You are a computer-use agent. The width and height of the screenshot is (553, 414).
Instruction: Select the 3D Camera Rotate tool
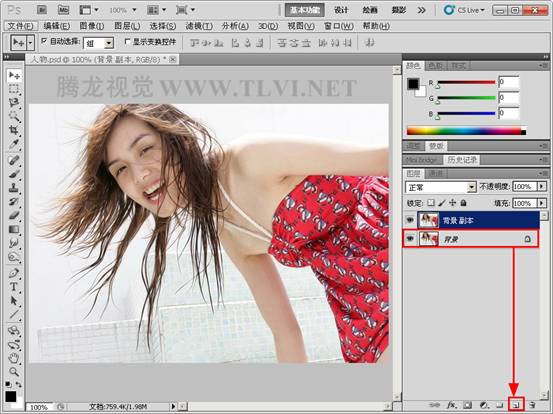(14, 345)
